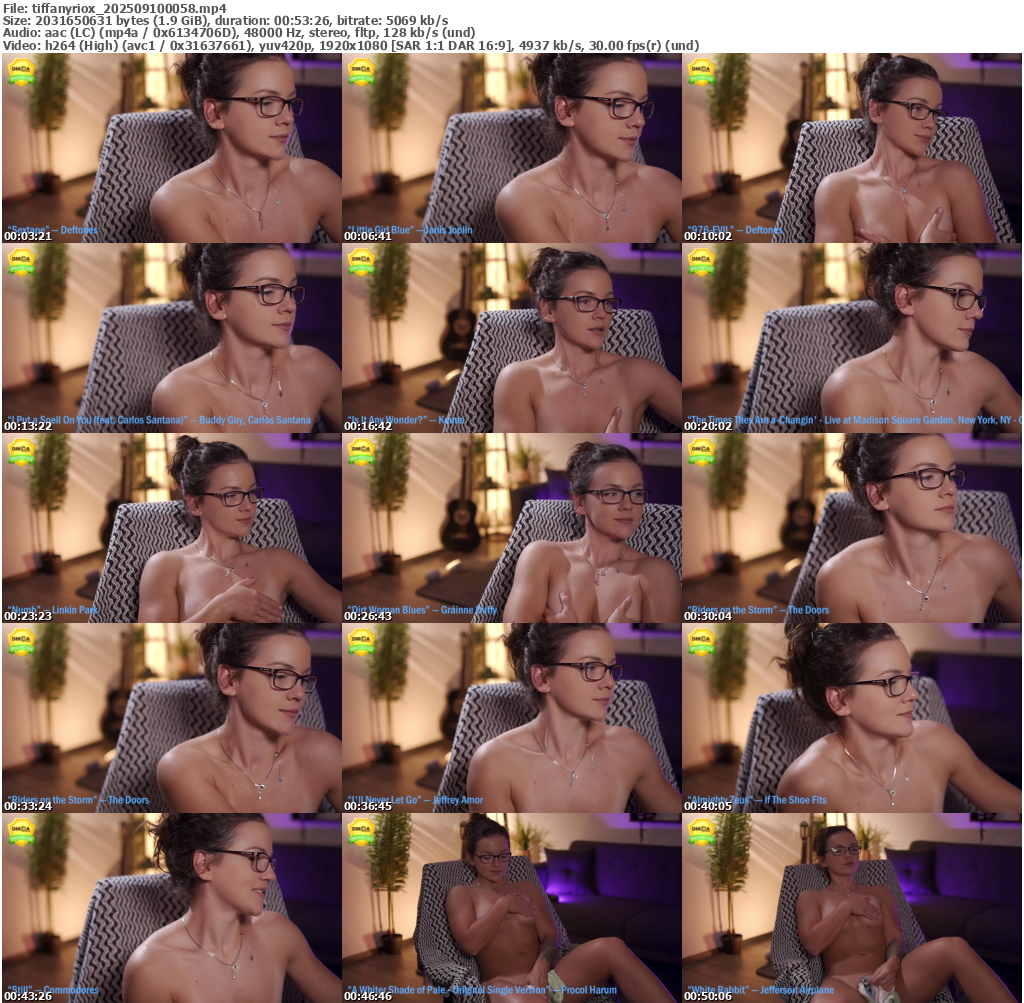
Task: Click the 00:26:43 timestamp label
Action: pos(368,616)
